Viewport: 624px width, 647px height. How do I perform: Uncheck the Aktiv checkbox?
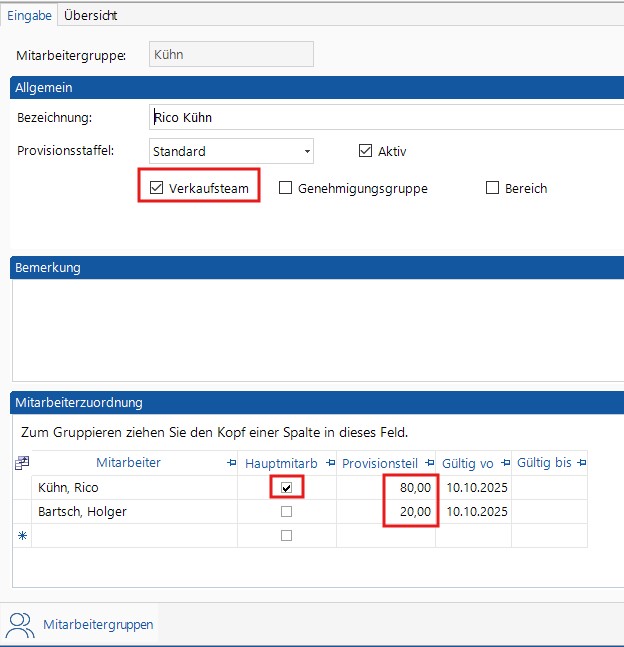pyautogui.click(x=365, y=152)
